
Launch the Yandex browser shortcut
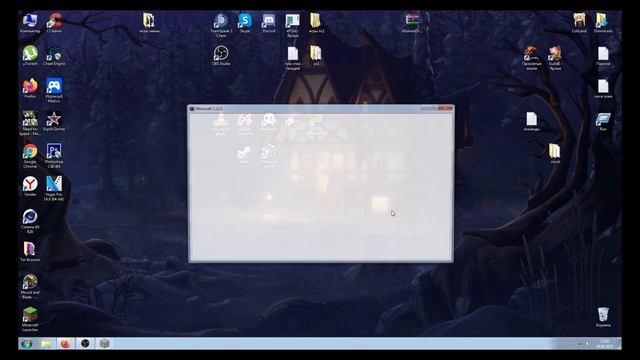tap(30, 187)
